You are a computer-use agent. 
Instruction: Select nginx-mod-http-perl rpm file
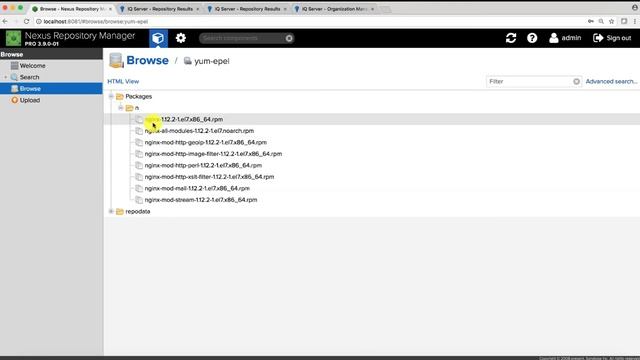coord(203,165)
